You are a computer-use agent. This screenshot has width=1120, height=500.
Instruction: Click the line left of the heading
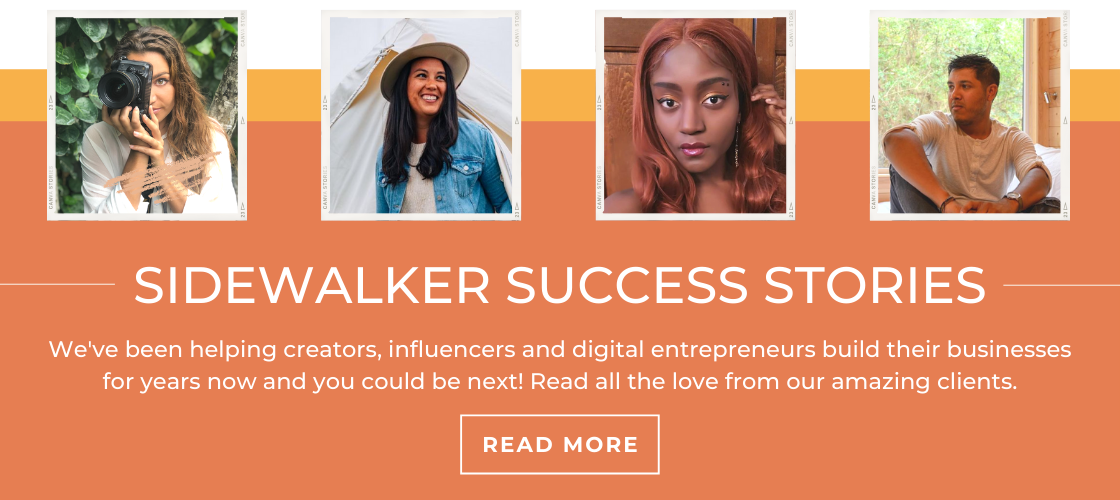[x=57, y=284]
